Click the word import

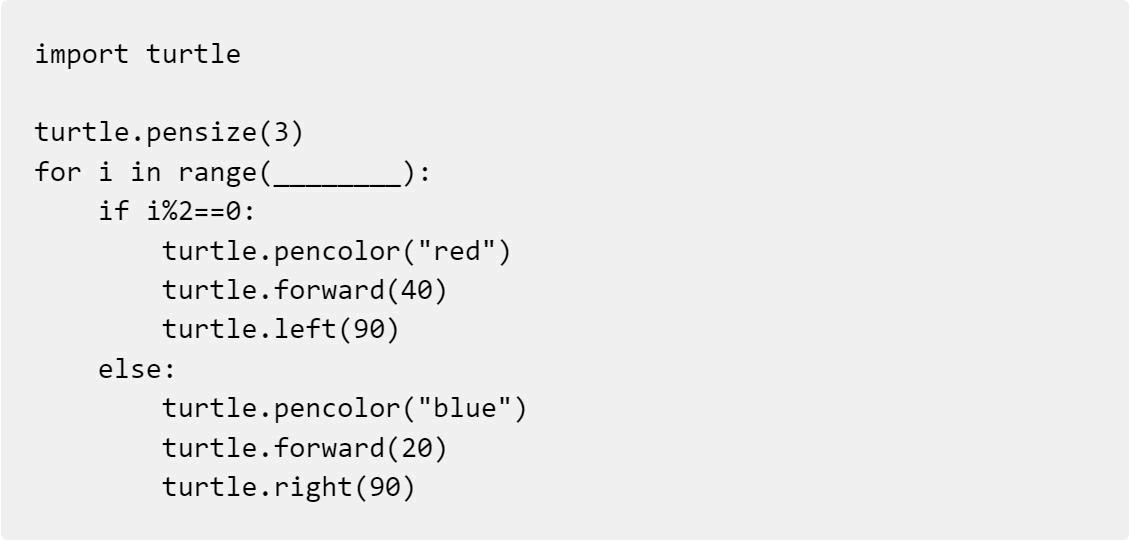coord(82,54)
